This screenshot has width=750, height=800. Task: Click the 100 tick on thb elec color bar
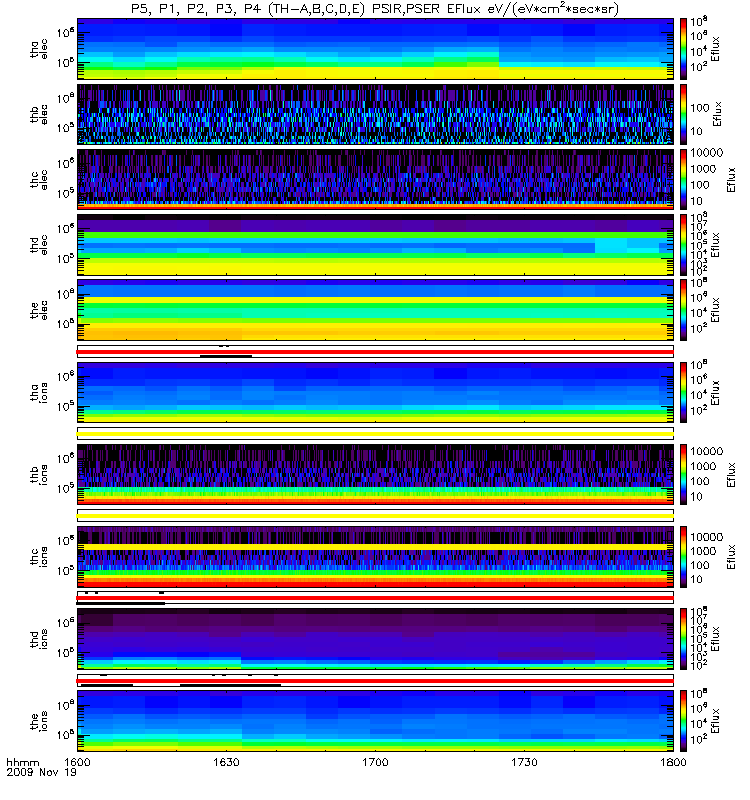point(700,108)
